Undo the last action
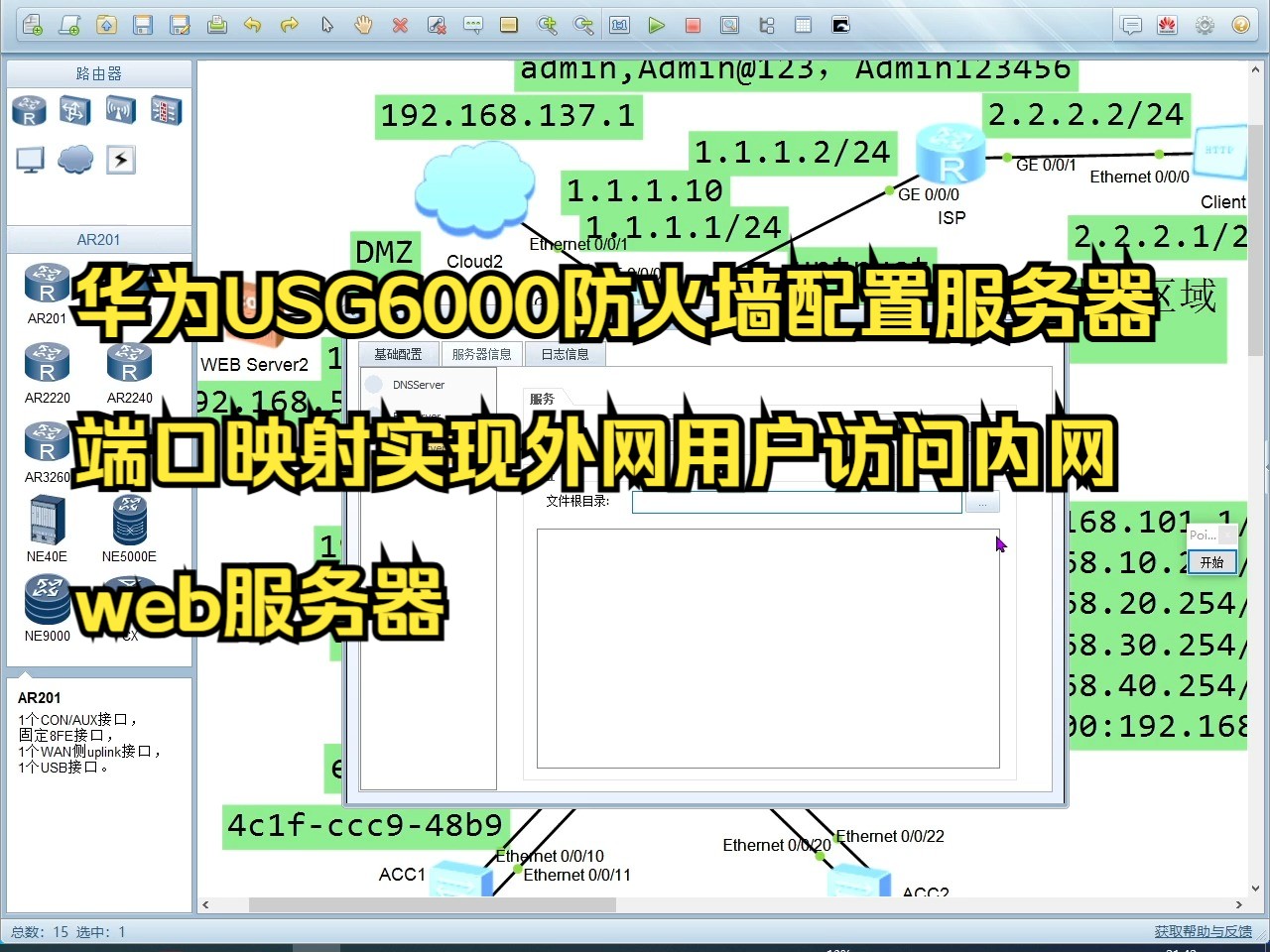Image resolution: width=1270 pixels, height=952 pixels. tap(253, 25)
